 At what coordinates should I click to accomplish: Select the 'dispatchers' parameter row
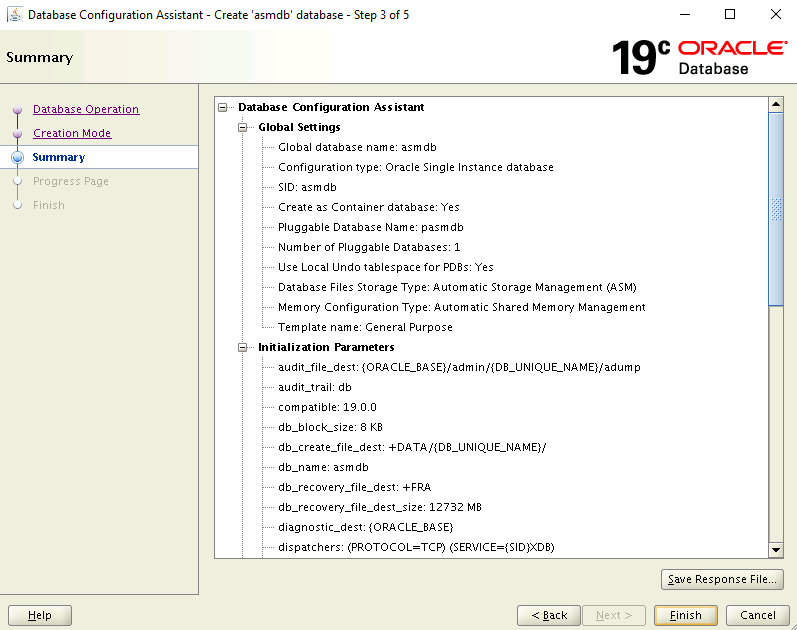(x=416, y=547)
